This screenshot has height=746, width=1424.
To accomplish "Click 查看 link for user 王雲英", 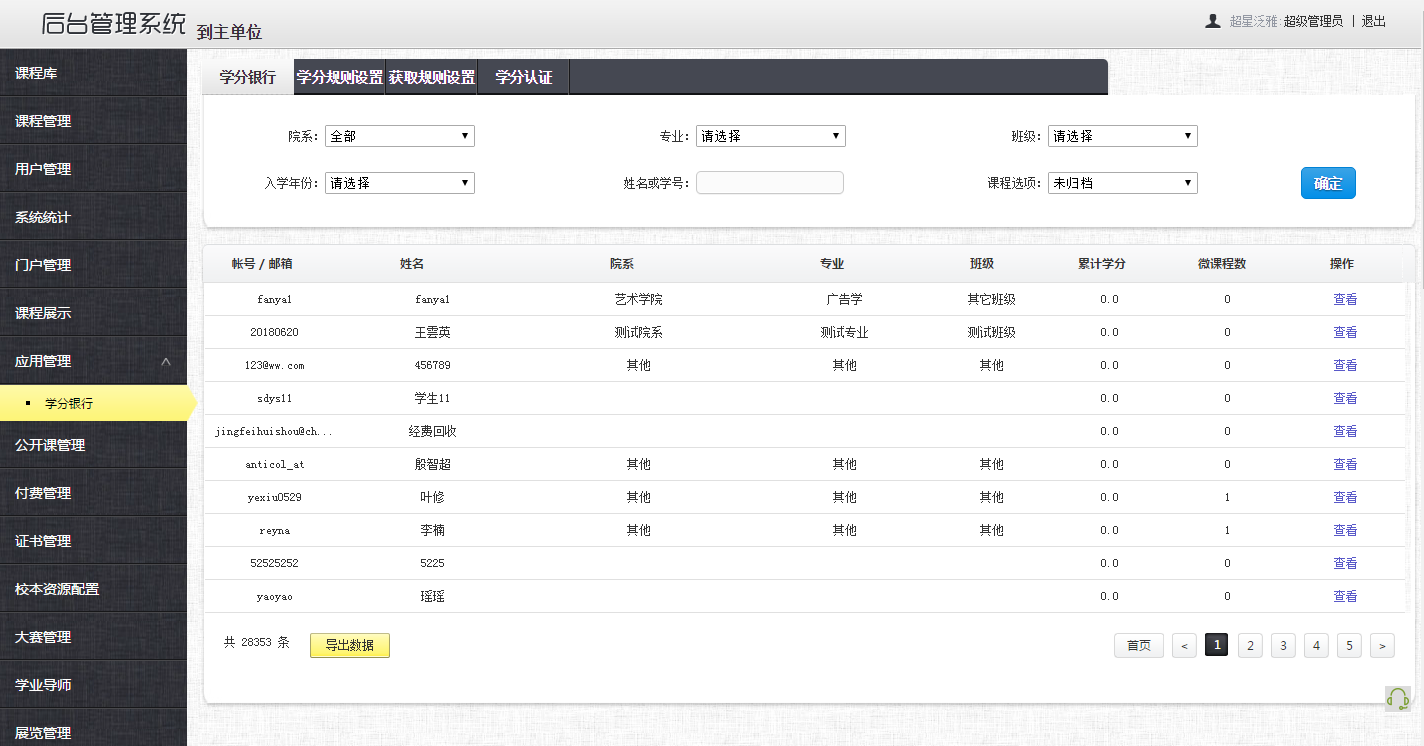I will click(1344, 332).
